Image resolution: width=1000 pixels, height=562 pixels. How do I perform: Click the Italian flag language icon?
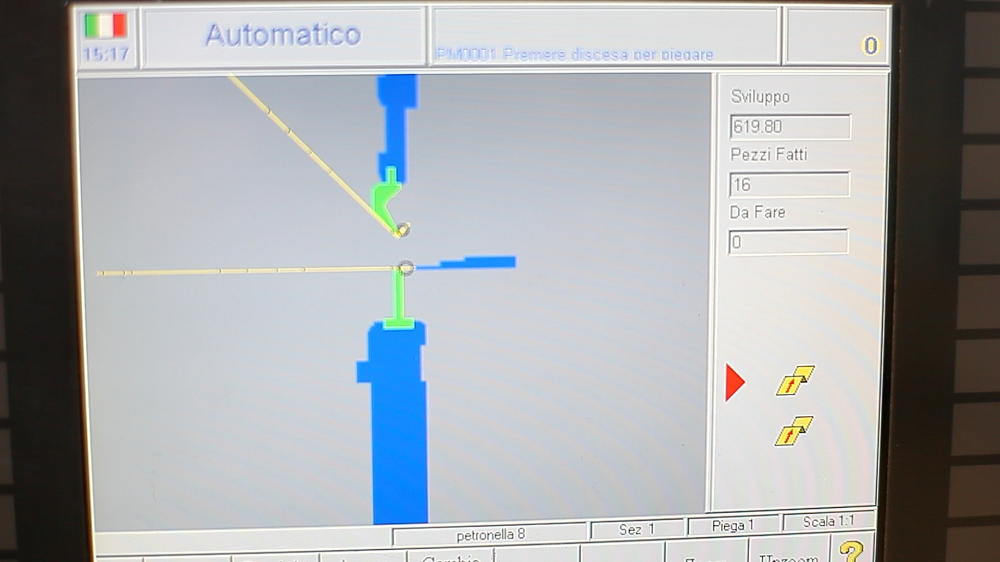105,26
